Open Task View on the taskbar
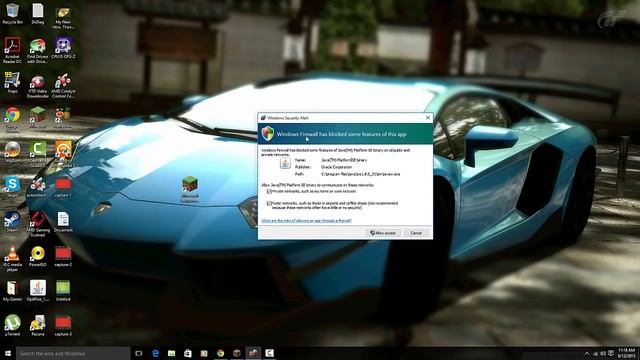Screen dimensions: 640x360 click(x=139, y=353)
